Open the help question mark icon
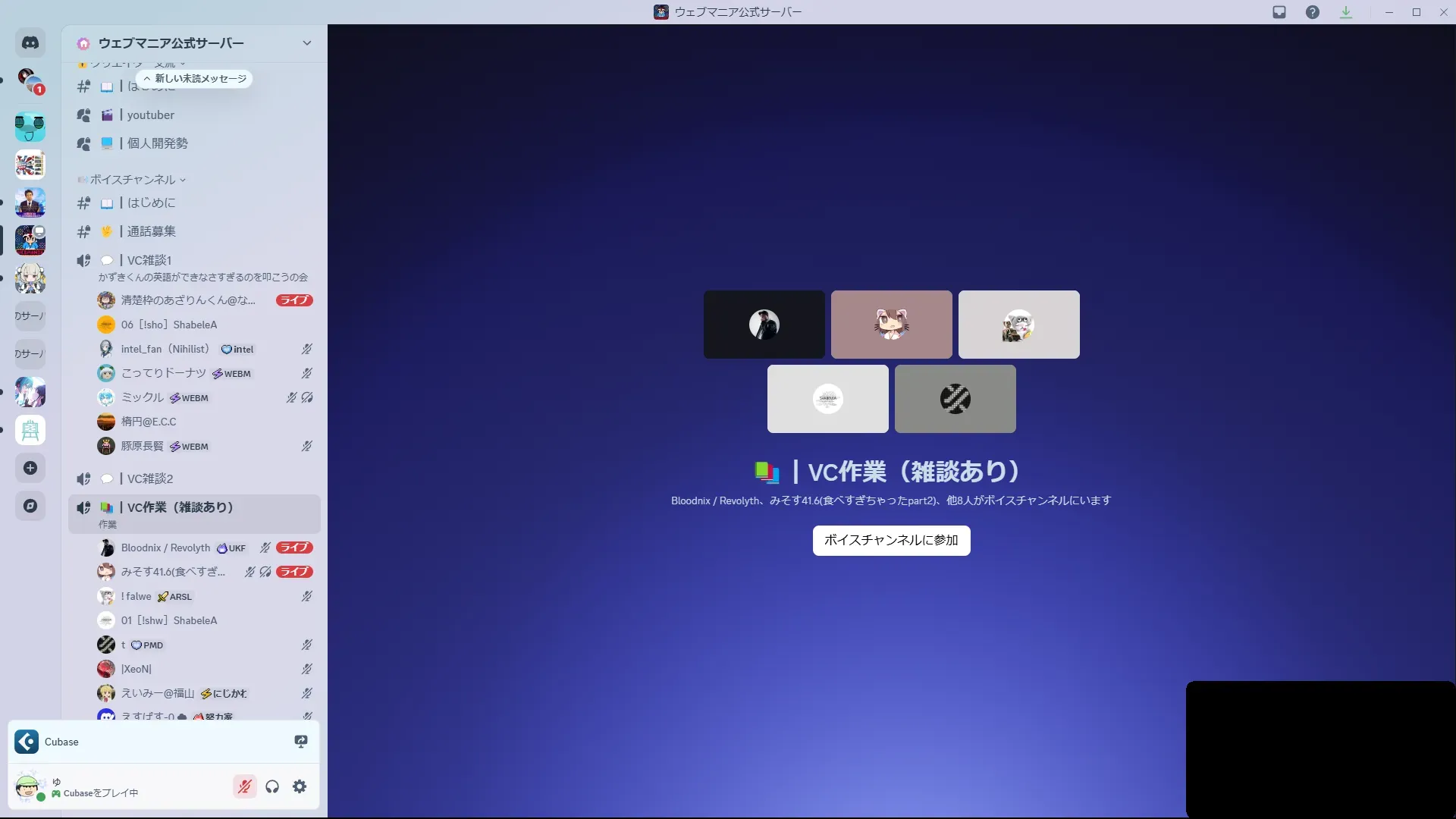 pyautogui.click(x=1313, y=12)
